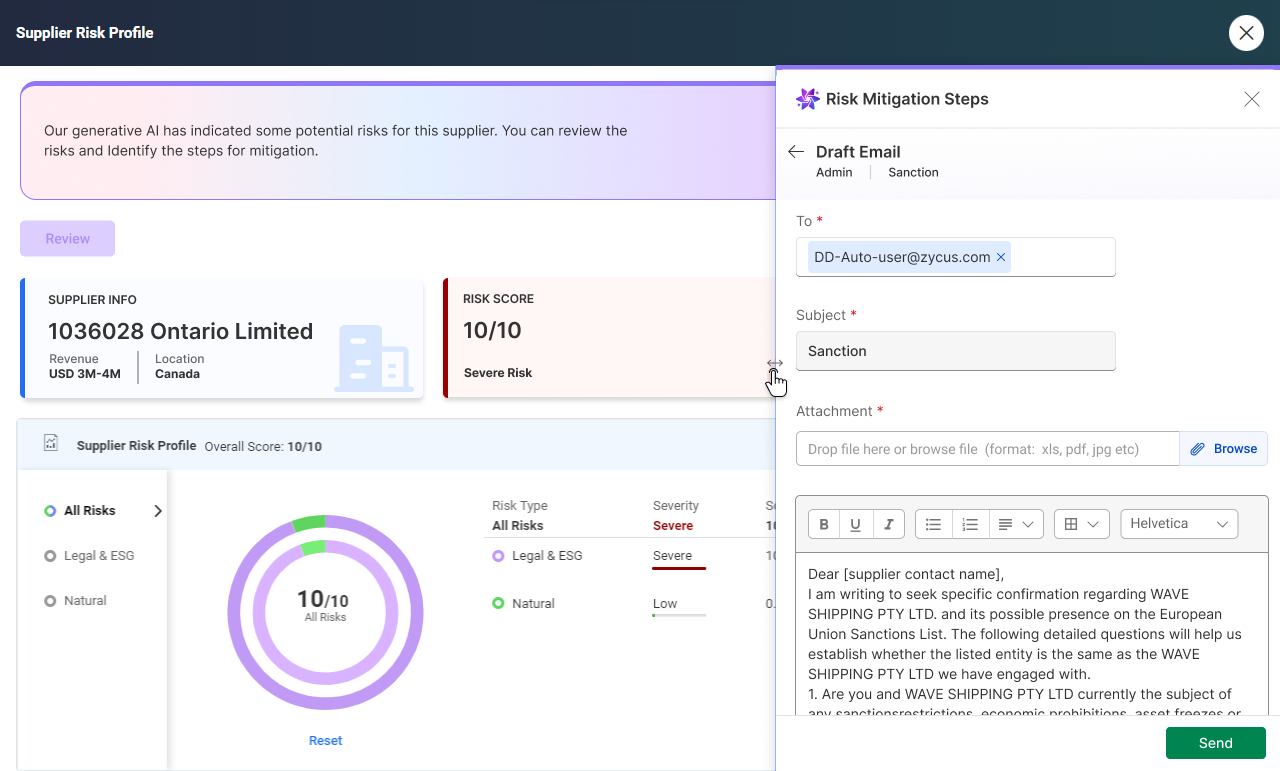Click the paperclip icon on Browse
Screen dimensions: 1280x771
1198,449
